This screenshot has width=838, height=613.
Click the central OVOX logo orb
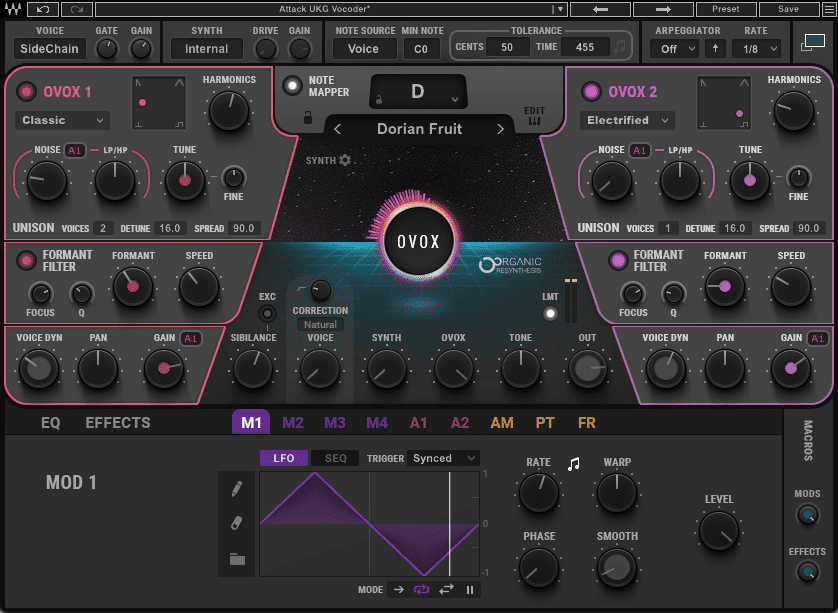418,241
